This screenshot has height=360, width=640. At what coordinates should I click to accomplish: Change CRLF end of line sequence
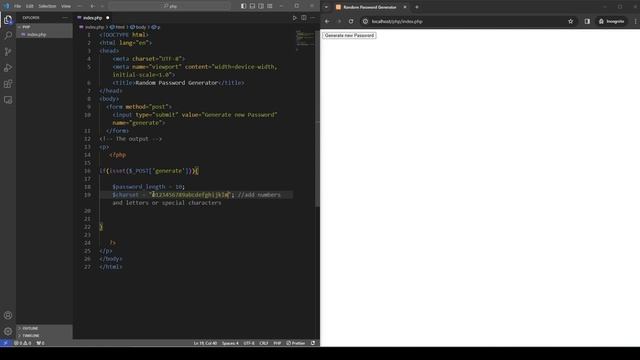pos(264,343)
